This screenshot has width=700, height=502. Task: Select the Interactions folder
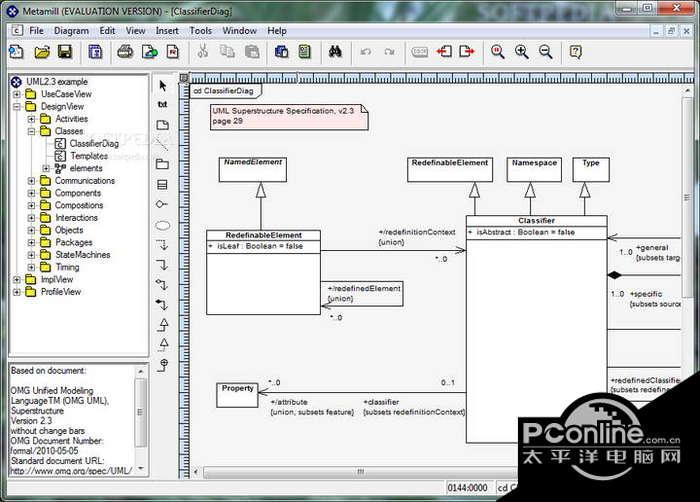(76, 218)
